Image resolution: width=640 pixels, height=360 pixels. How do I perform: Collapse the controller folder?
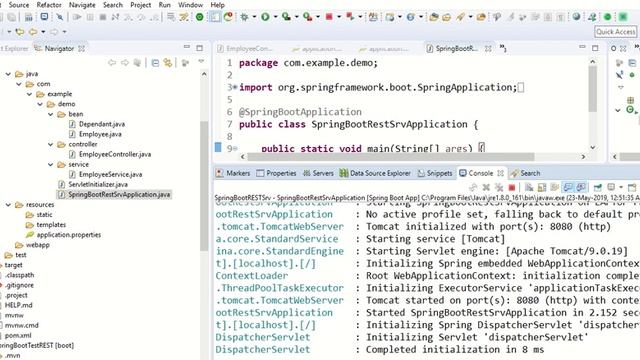coord(51,144)
